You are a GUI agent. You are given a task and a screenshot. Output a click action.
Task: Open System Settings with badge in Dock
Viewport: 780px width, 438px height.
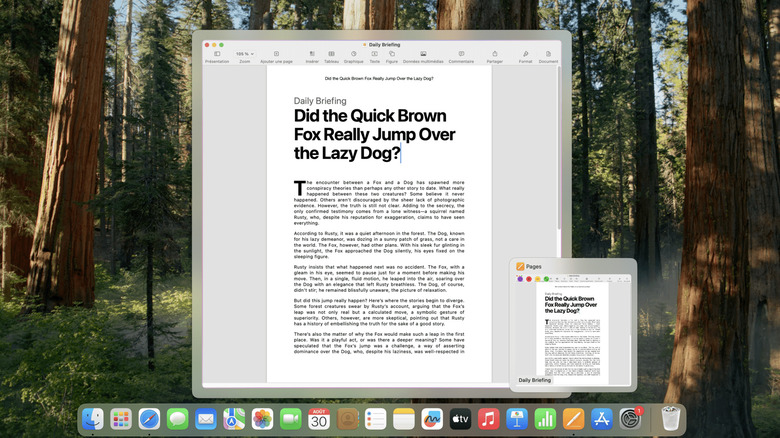630,419
